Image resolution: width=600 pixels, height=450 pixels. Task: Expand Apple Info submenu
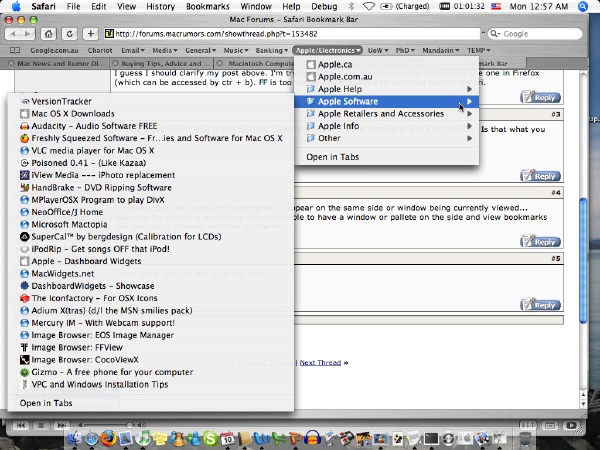tap(386, 126)
